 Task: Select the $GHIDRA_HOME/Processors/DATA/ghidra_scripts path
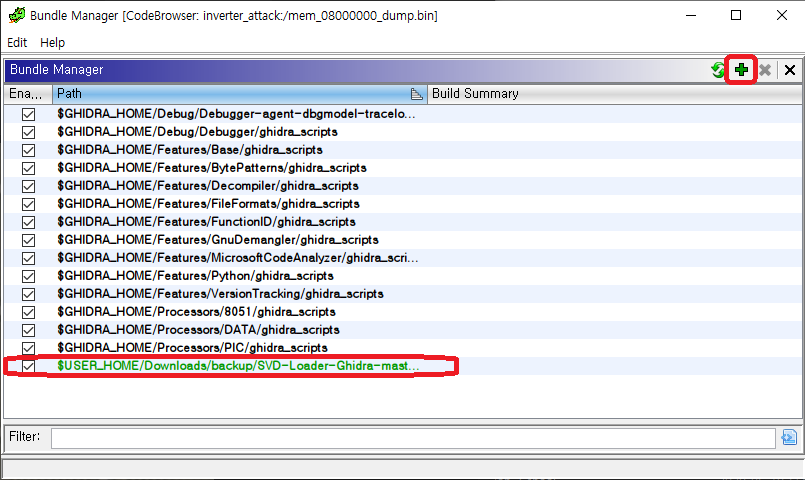pyautogui.click(x=198, y=330)
